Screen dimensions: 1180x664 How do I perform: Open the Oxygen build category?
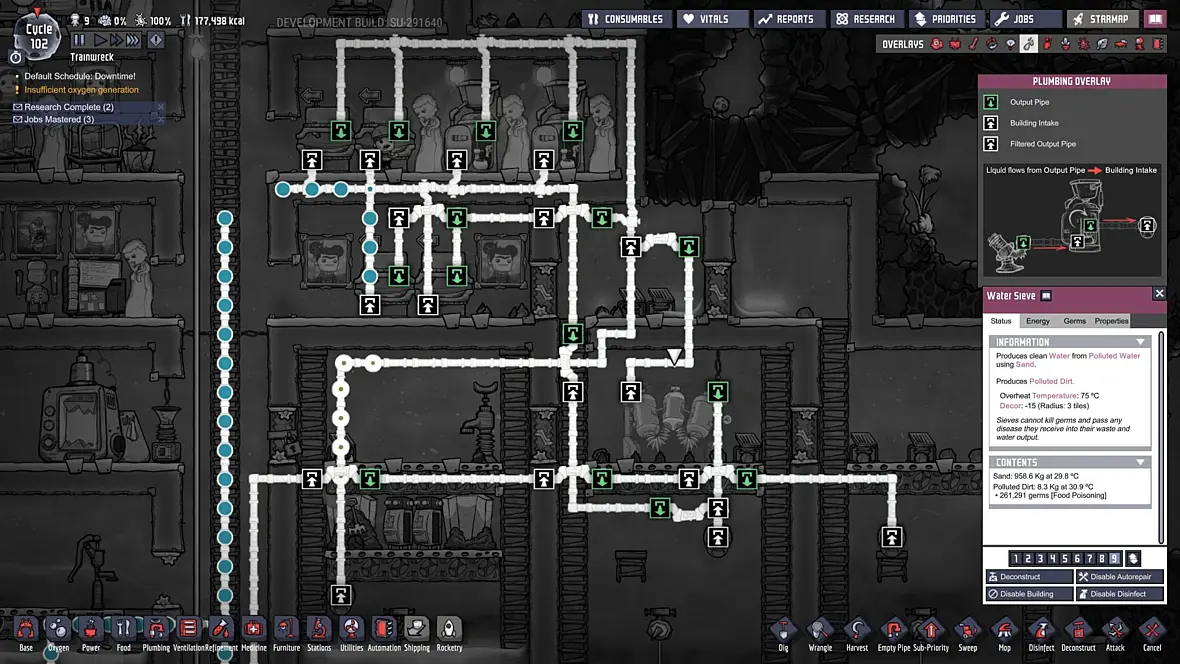(58, 633)
